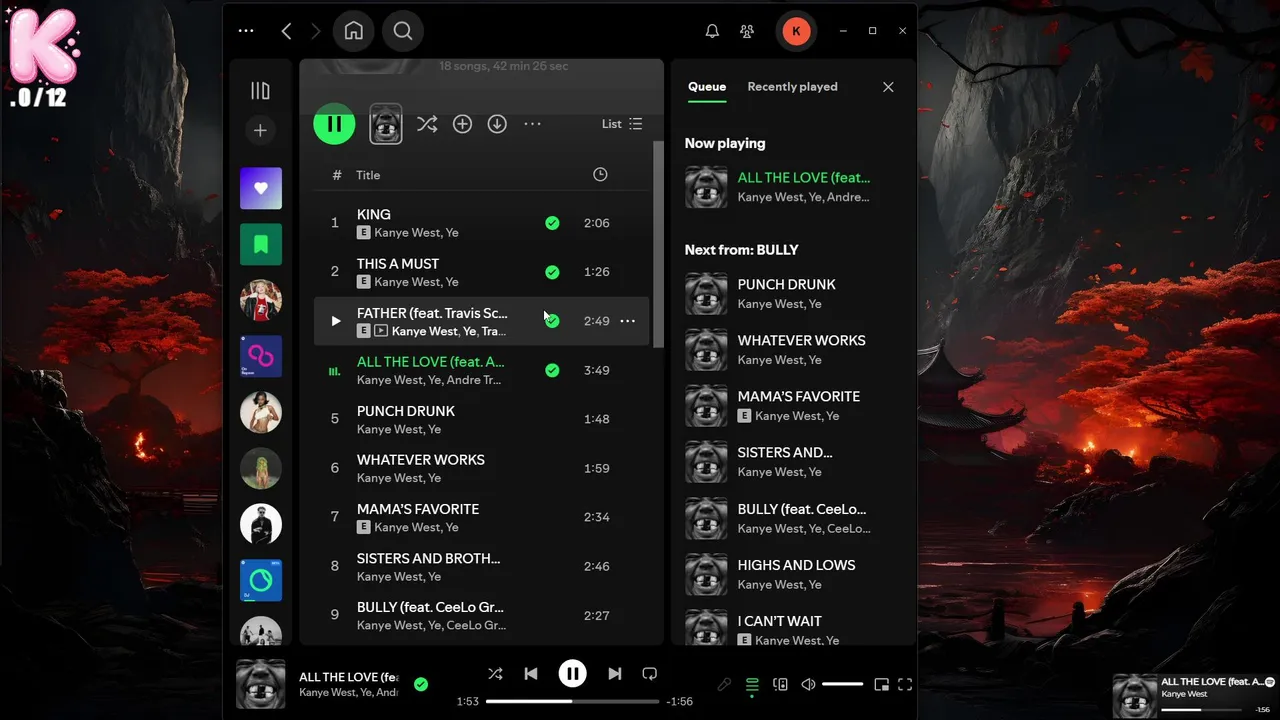Select the WHATEVER WORKS track in the list
1280x720 pixels.
tap(481, 468)
